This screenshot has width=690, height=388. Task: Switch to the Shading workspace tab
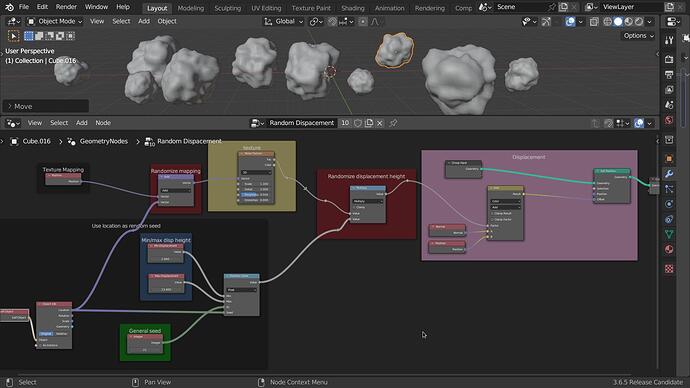[353, 8]
